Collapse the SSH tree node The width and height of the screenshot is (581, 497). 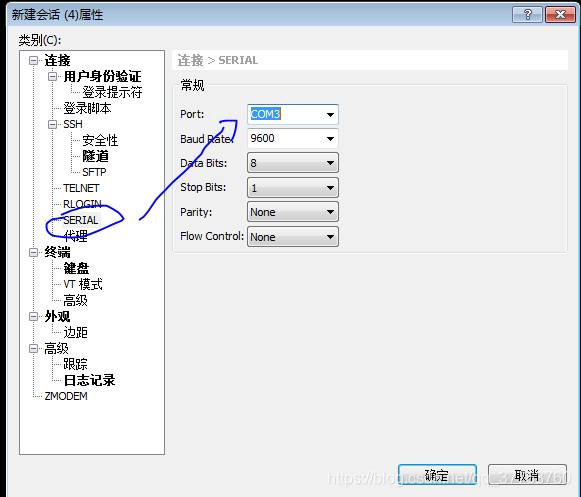[x=52, y=124]
